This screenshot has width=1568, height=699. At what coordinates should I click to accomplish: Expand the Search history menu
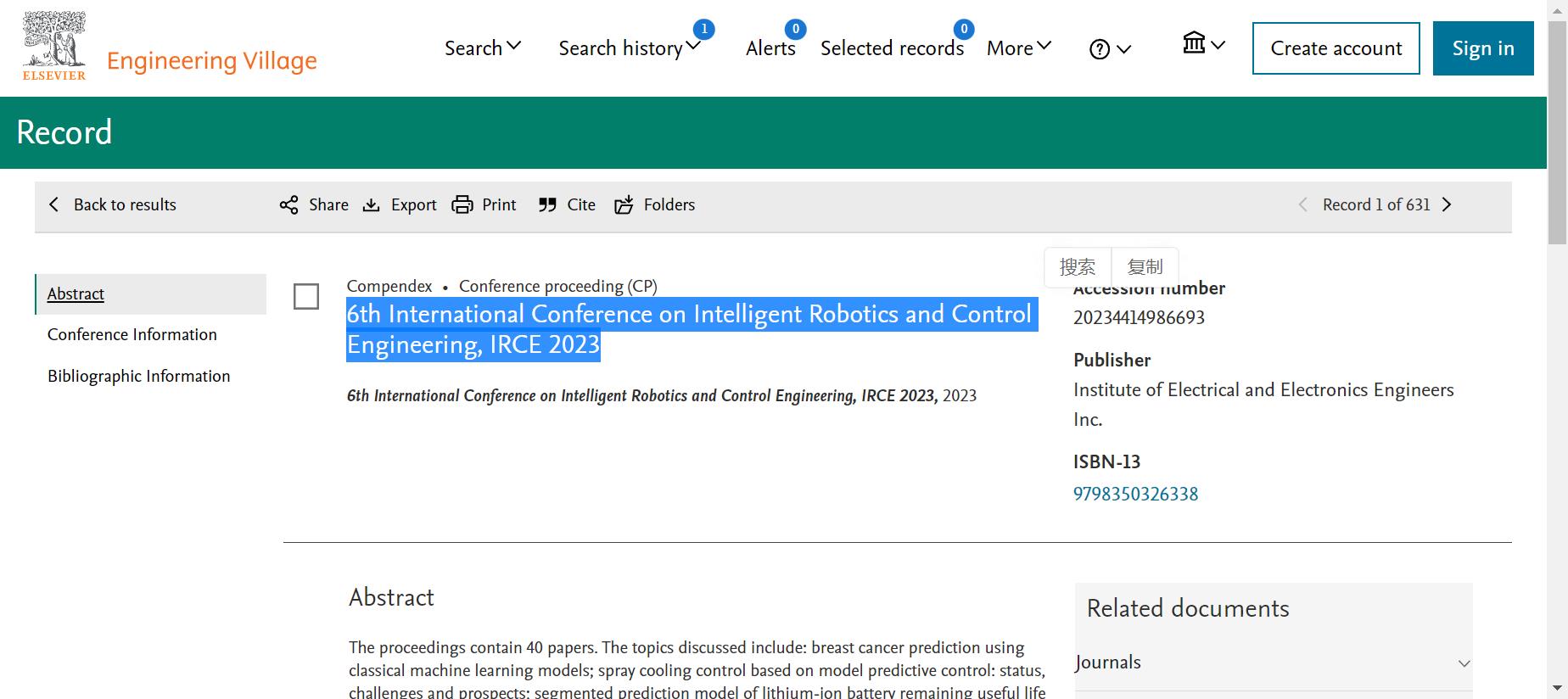pyautogui.click(x=630, y=48)
